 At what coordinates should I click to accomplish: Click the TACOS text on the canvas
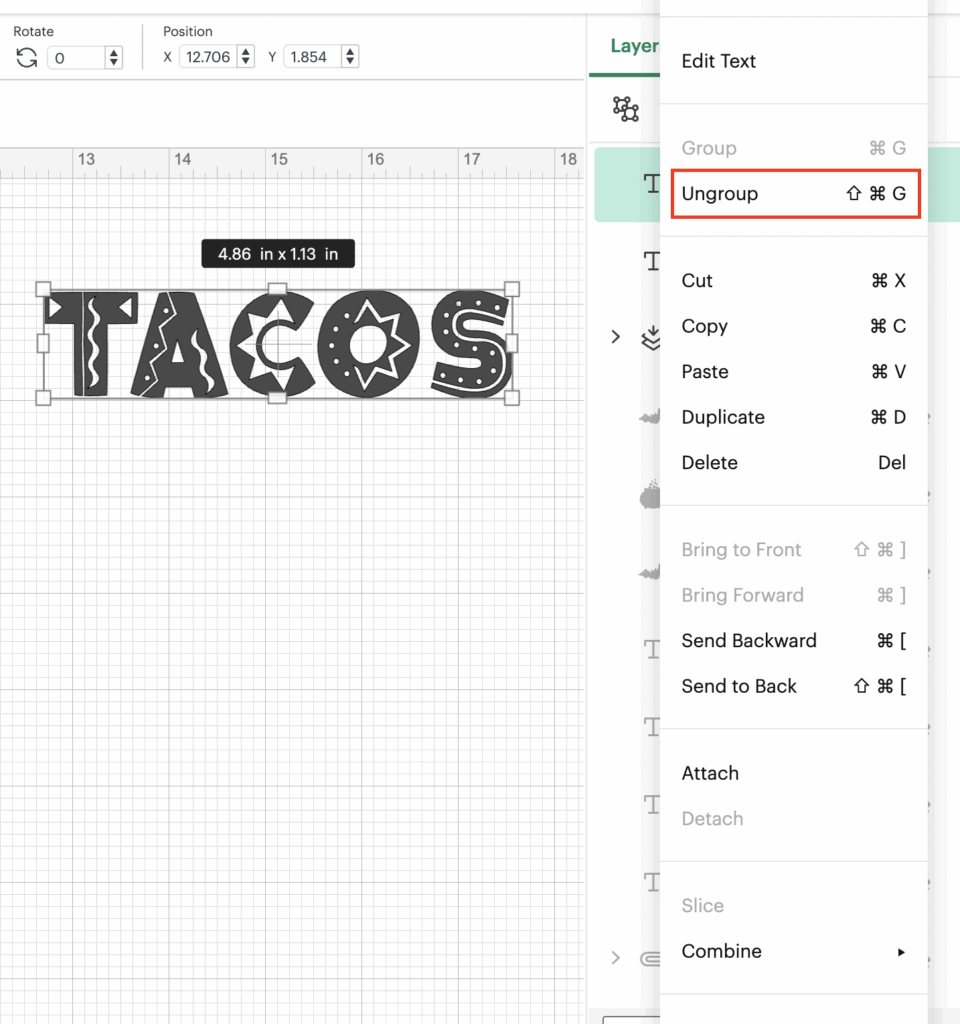click(x=277, y=344)
